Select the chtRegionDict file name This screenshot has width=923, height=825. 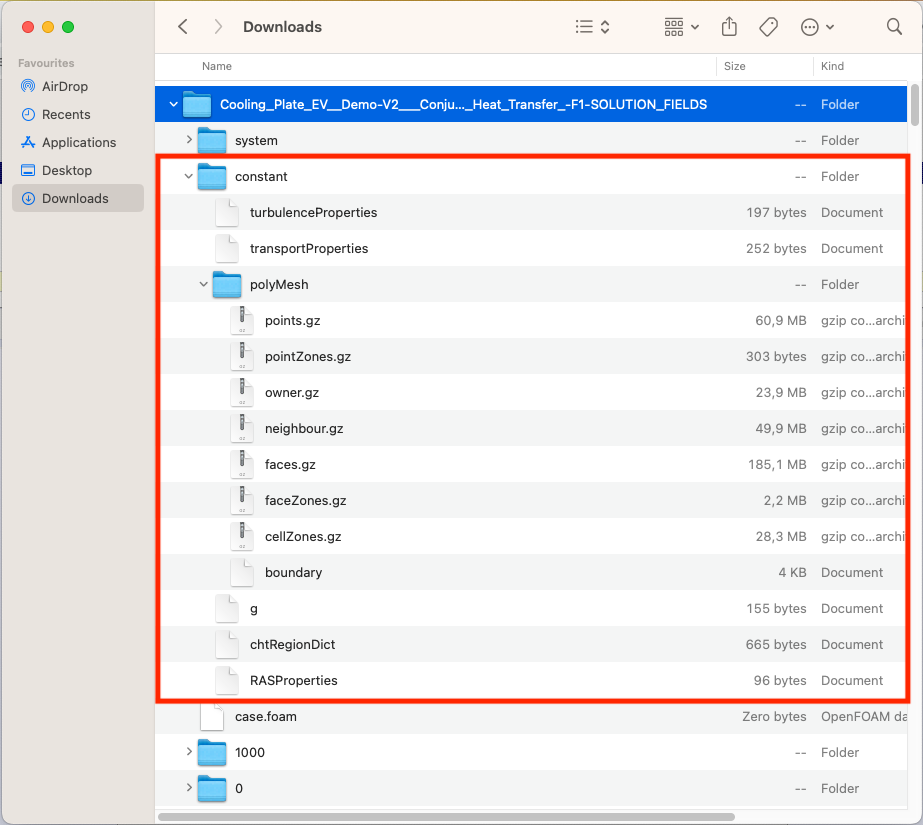tap(293, 644)
